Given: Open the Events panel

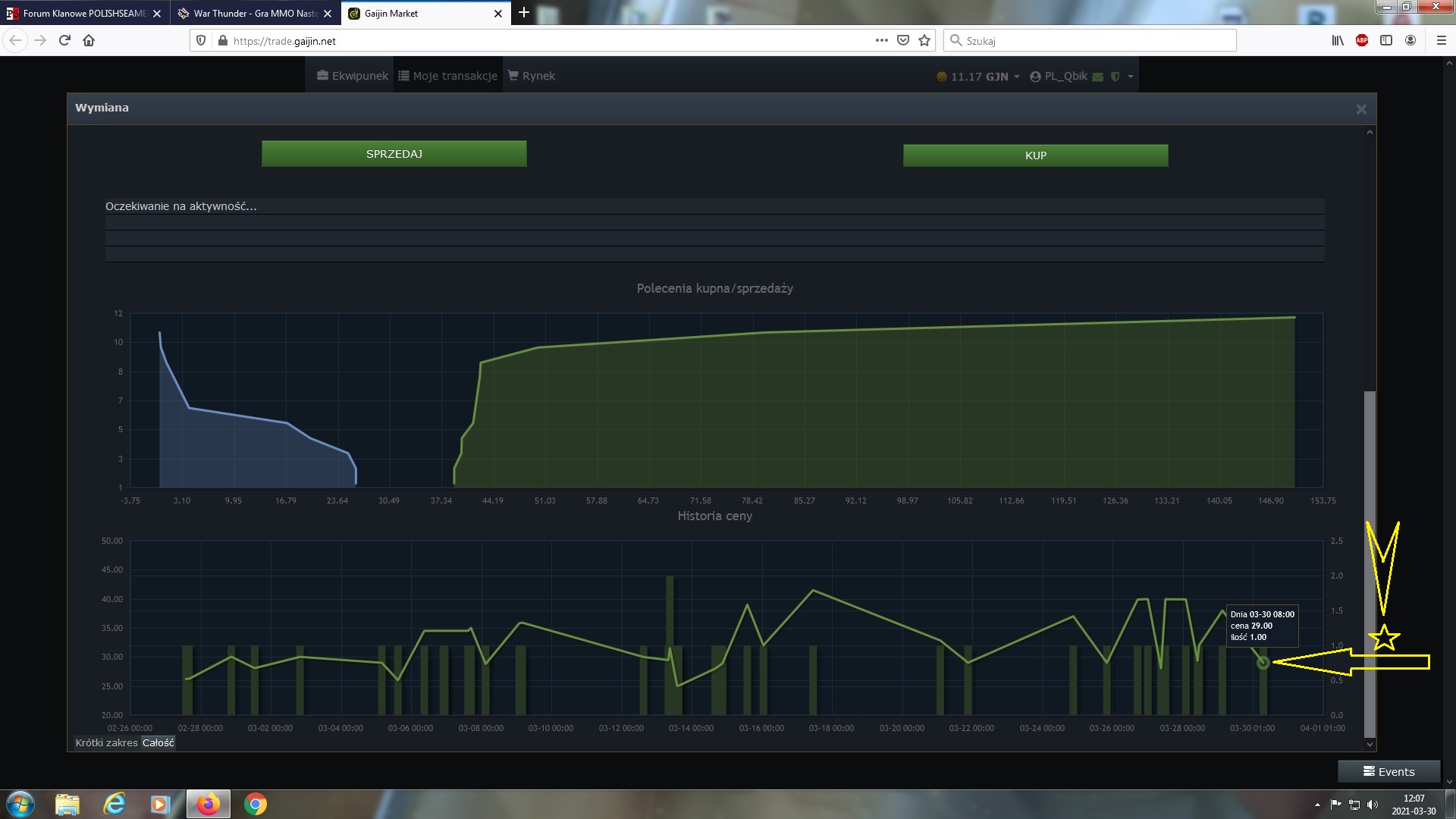Looking at the screenshot, I should pyautogui.click(x=1389, y=771).
